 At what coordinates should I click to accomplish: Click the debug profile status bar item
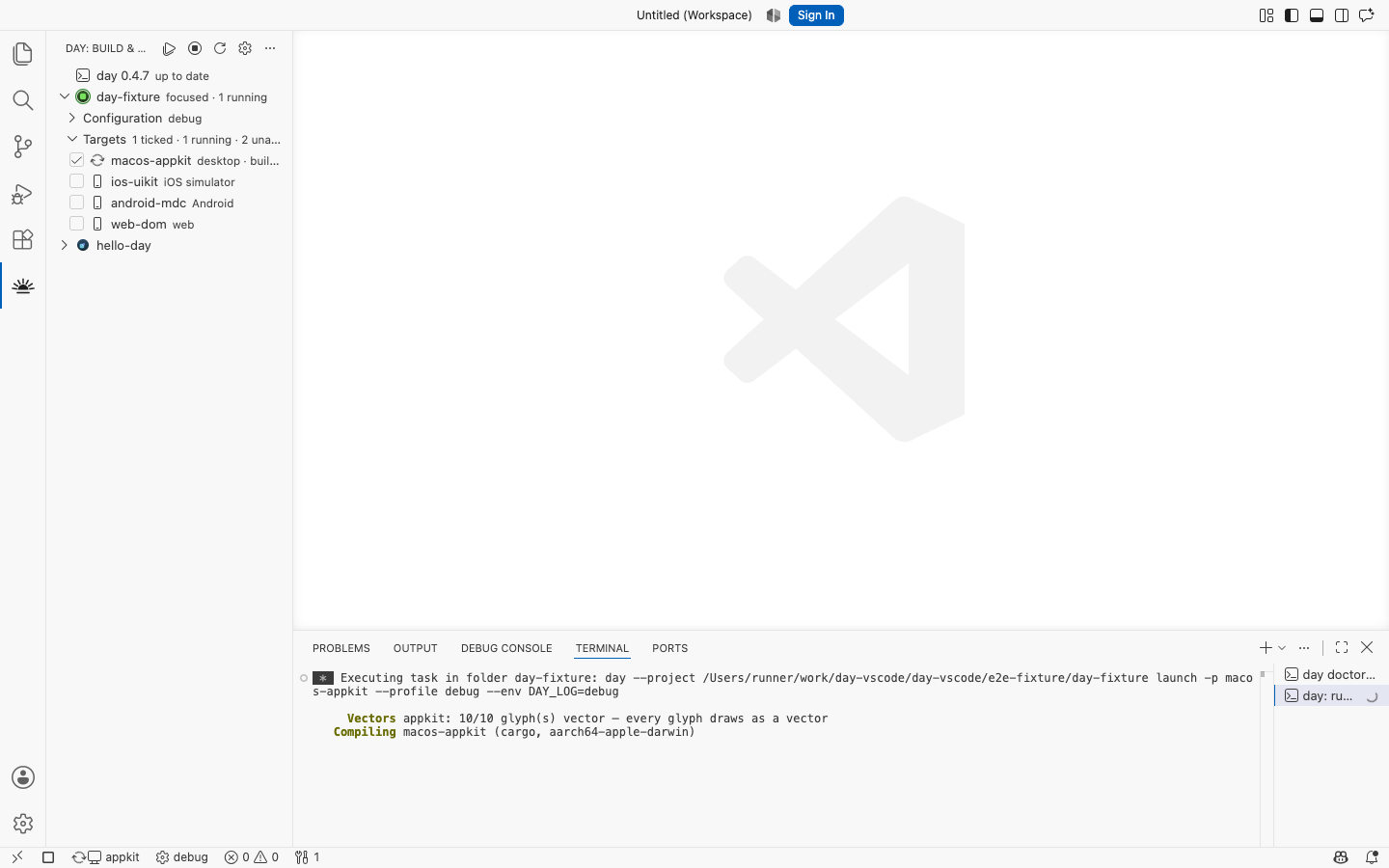(x=182, y=857)
